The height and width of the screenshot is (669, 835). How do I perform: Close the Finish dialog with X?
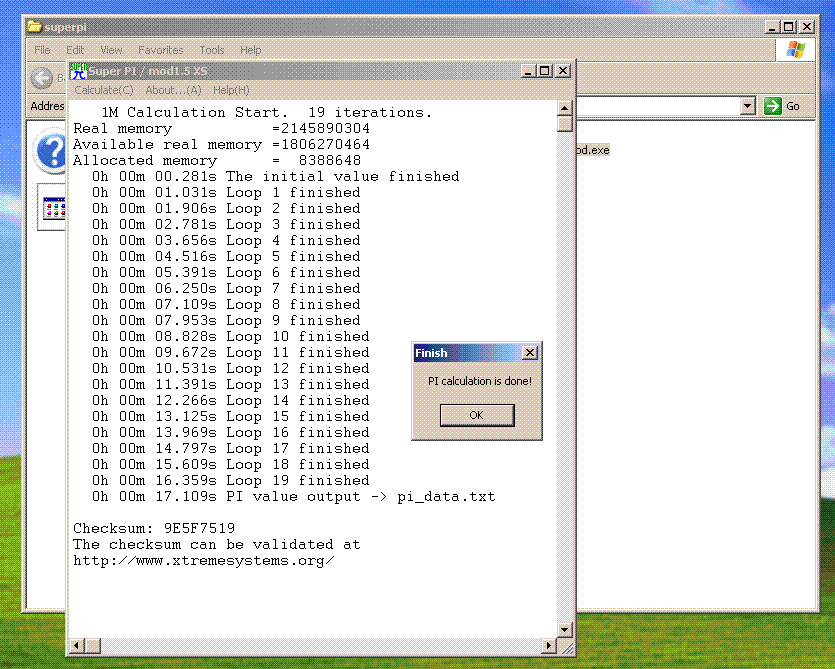(529, 353)
